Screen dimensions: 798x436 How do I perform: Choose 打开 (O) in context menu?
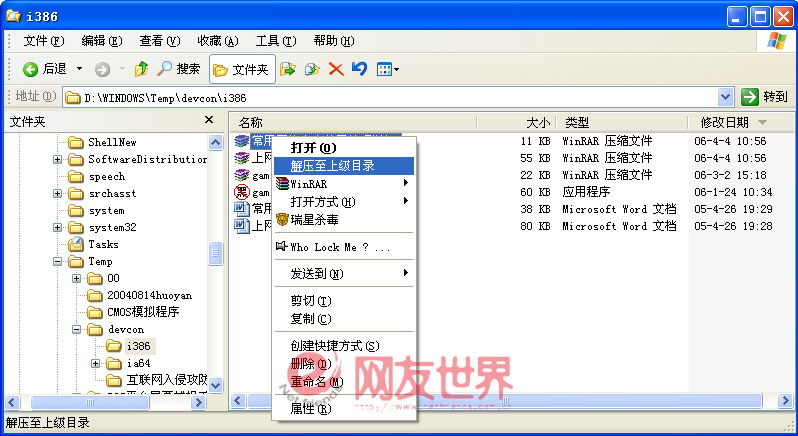344,148
